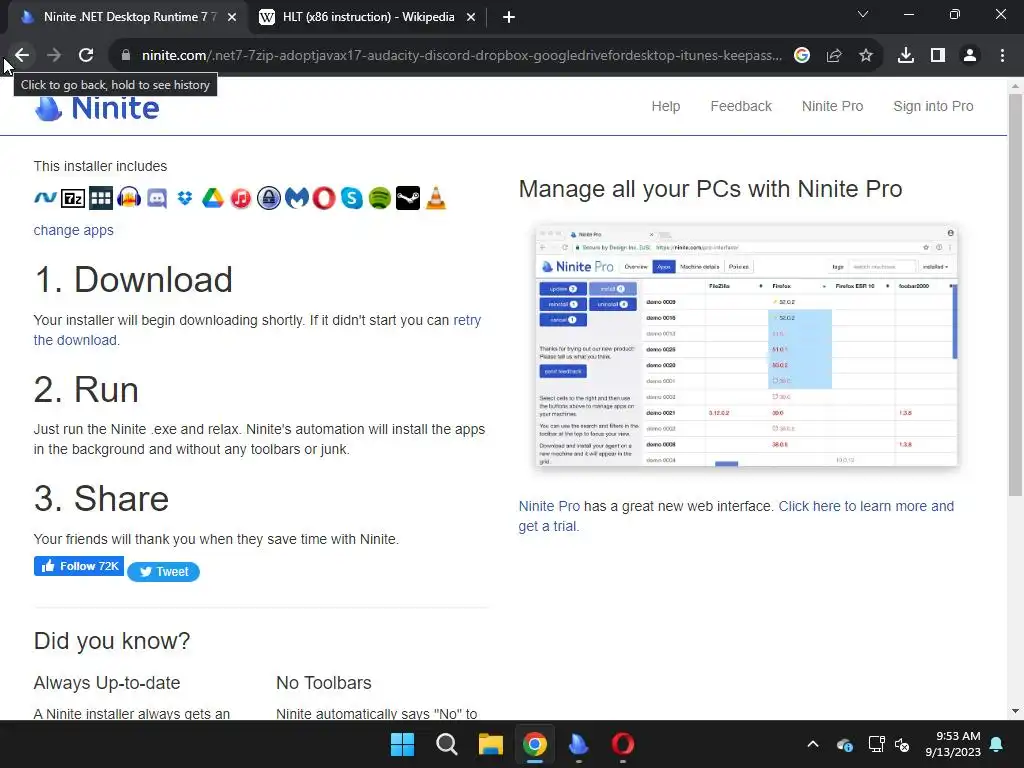1024x768 pixels.
Task: Click the KeePass padlock icon
Action: 268,198
